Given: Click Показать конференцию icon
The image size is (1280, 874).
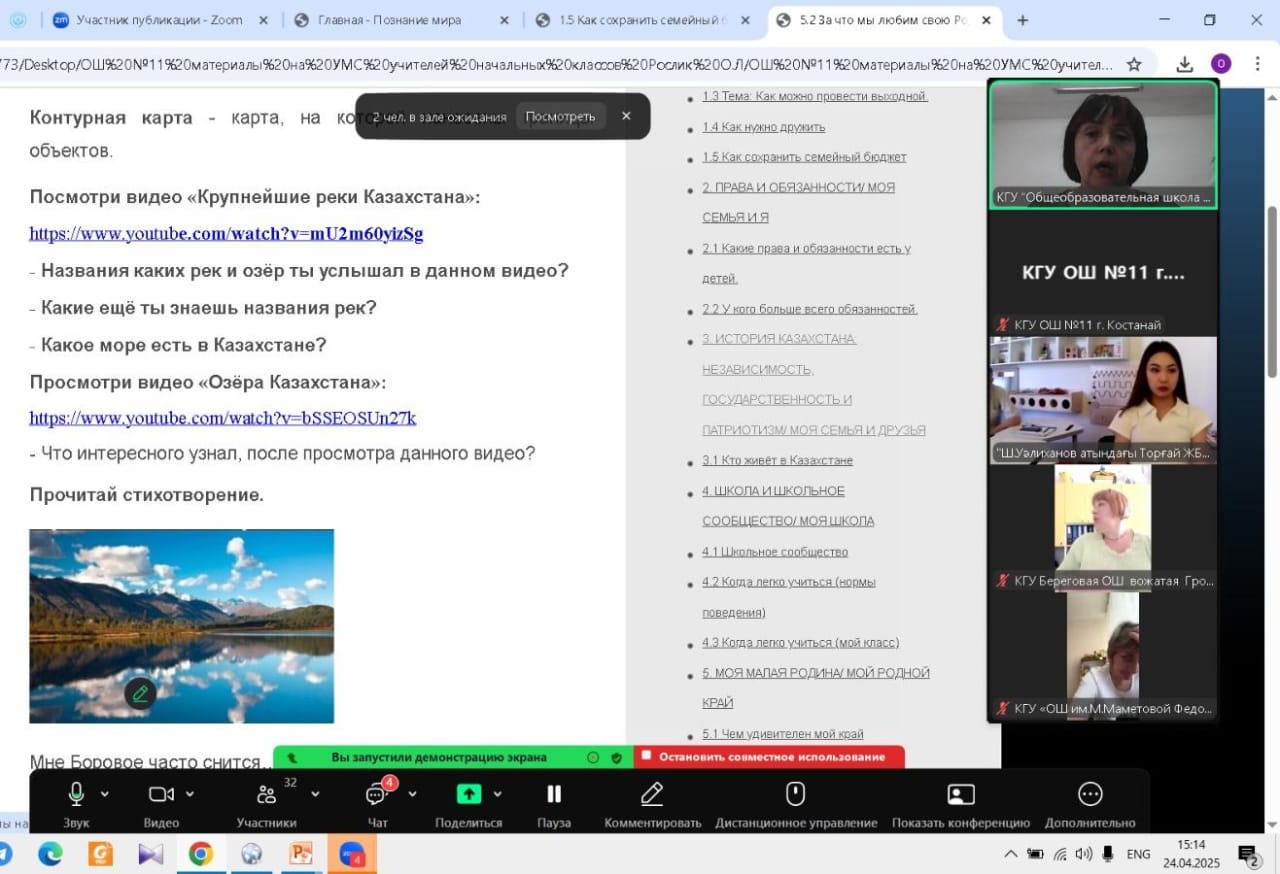Looking at the screenshot, I should point(960,794).
